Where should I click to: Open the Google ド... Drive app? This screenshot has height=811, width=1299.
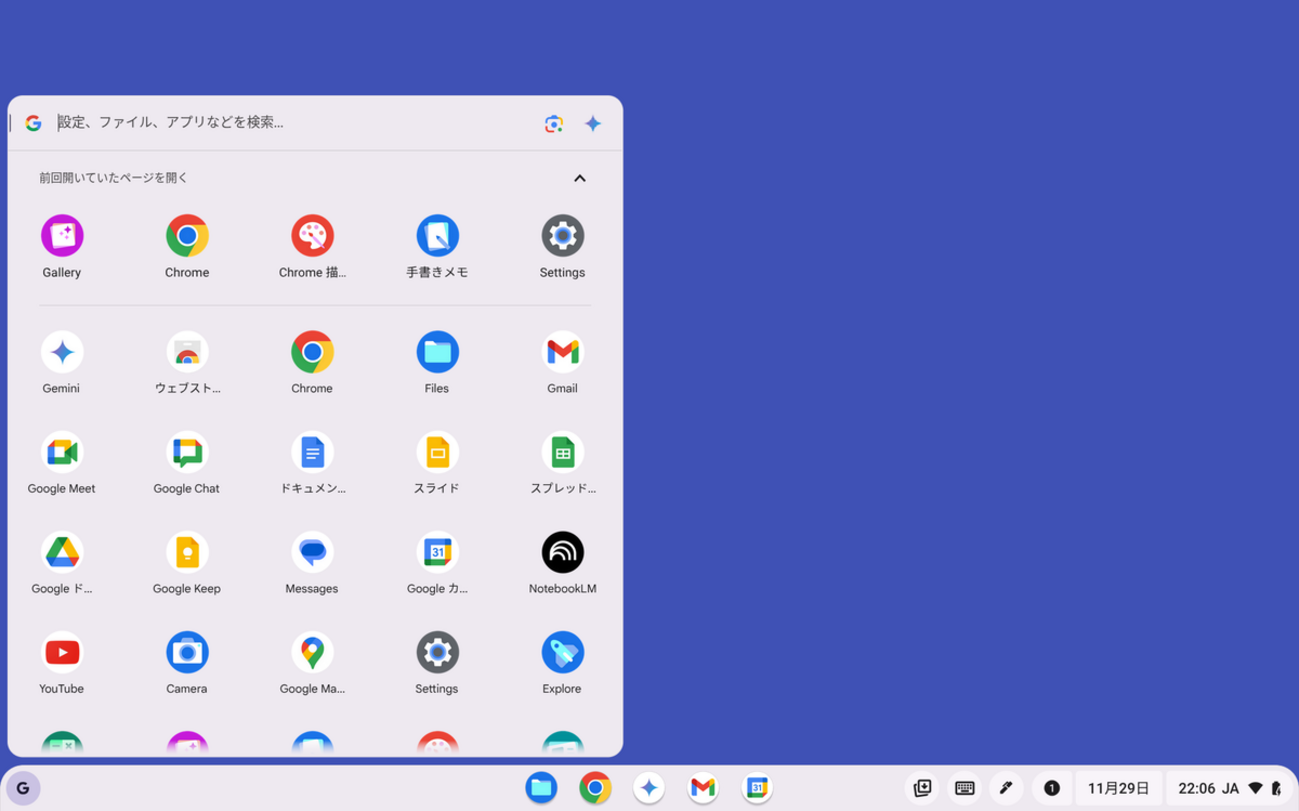coord(62,552)
